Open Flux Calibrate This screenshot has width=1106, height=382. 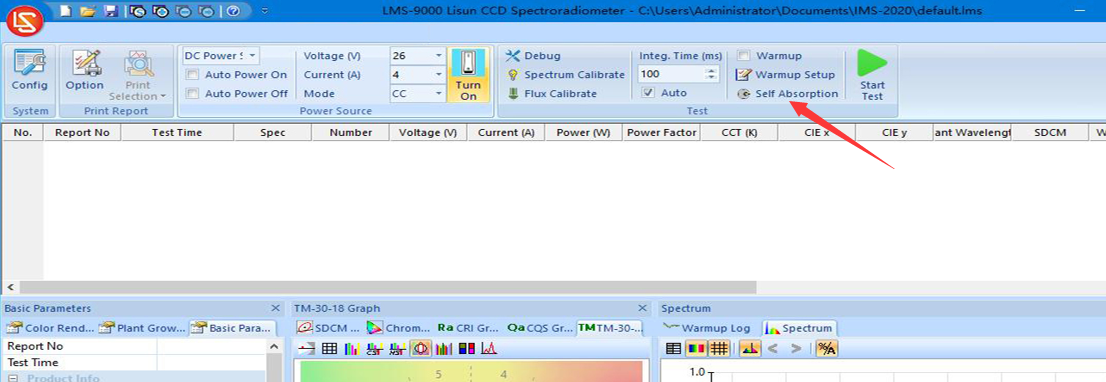[x=552, y=94]
